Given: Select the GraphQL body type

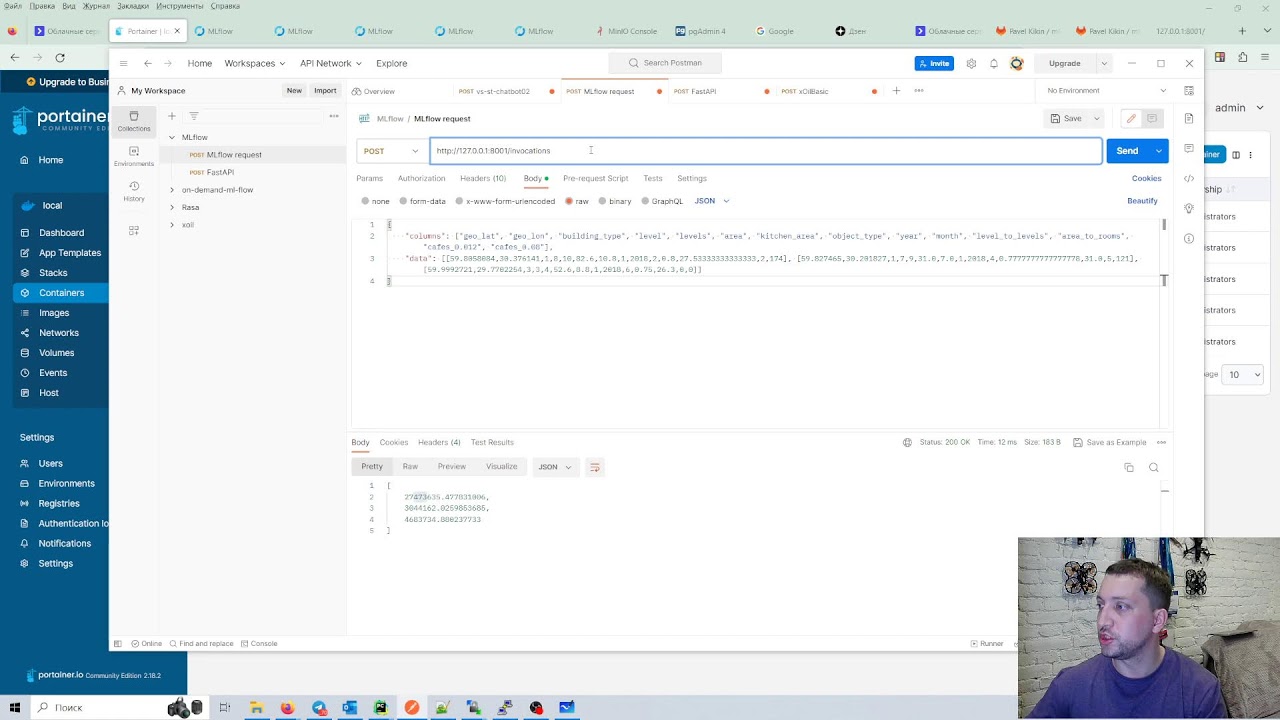Looking at the screenshot, I should (x=662, y=201).
